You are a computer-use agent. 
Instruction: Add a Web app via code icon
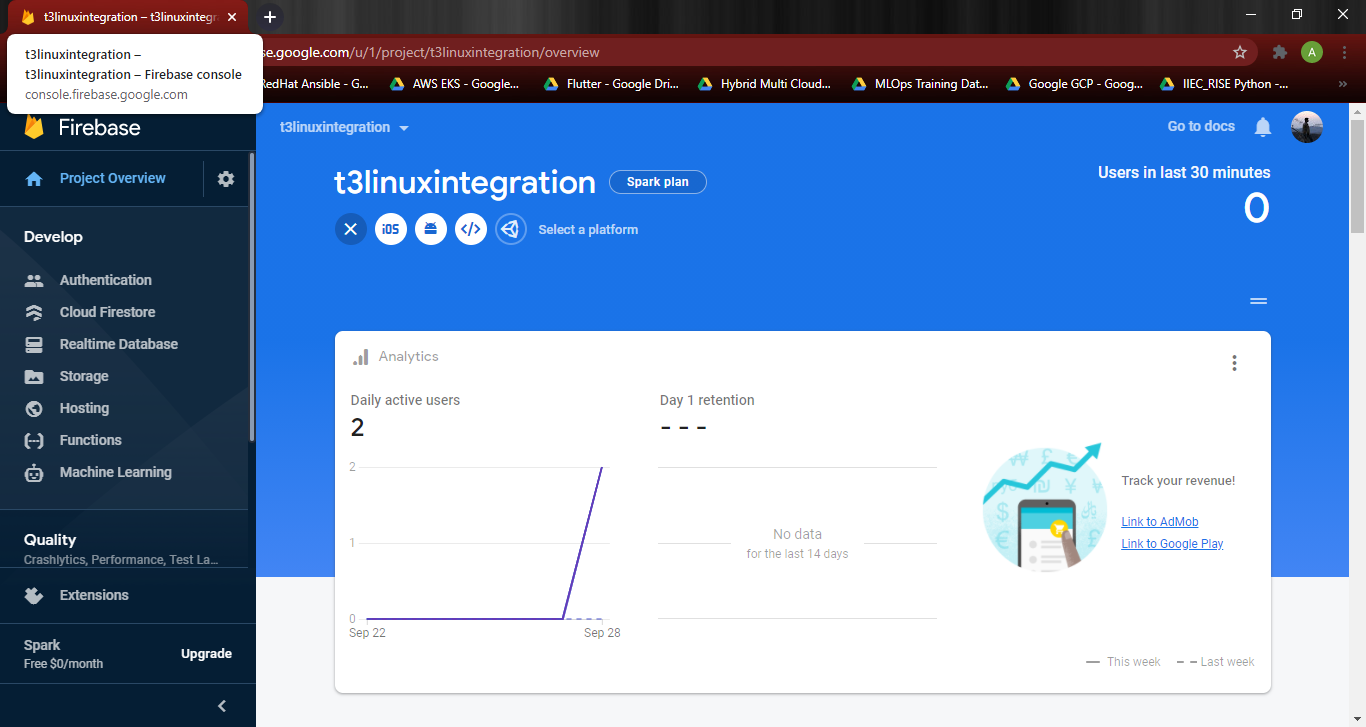coord(471,229)
